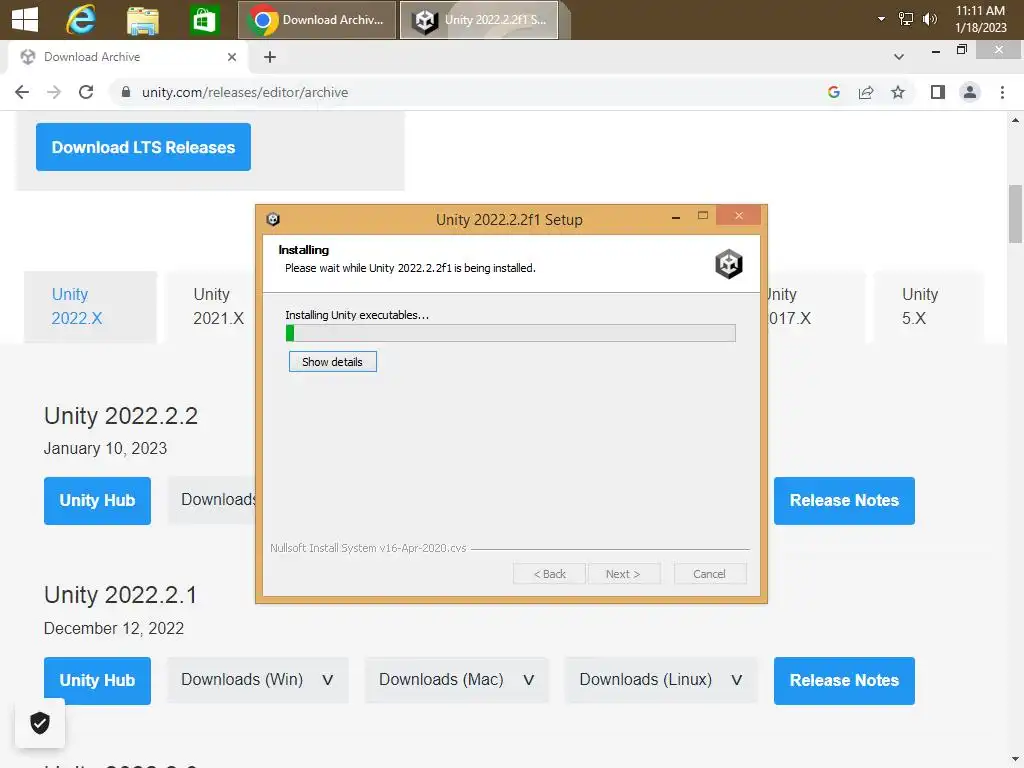This screenshot has width=1024, height=768.
Task: Expand Downloads dropdown for Unity 2022.2.2
Action: (212, 500)
